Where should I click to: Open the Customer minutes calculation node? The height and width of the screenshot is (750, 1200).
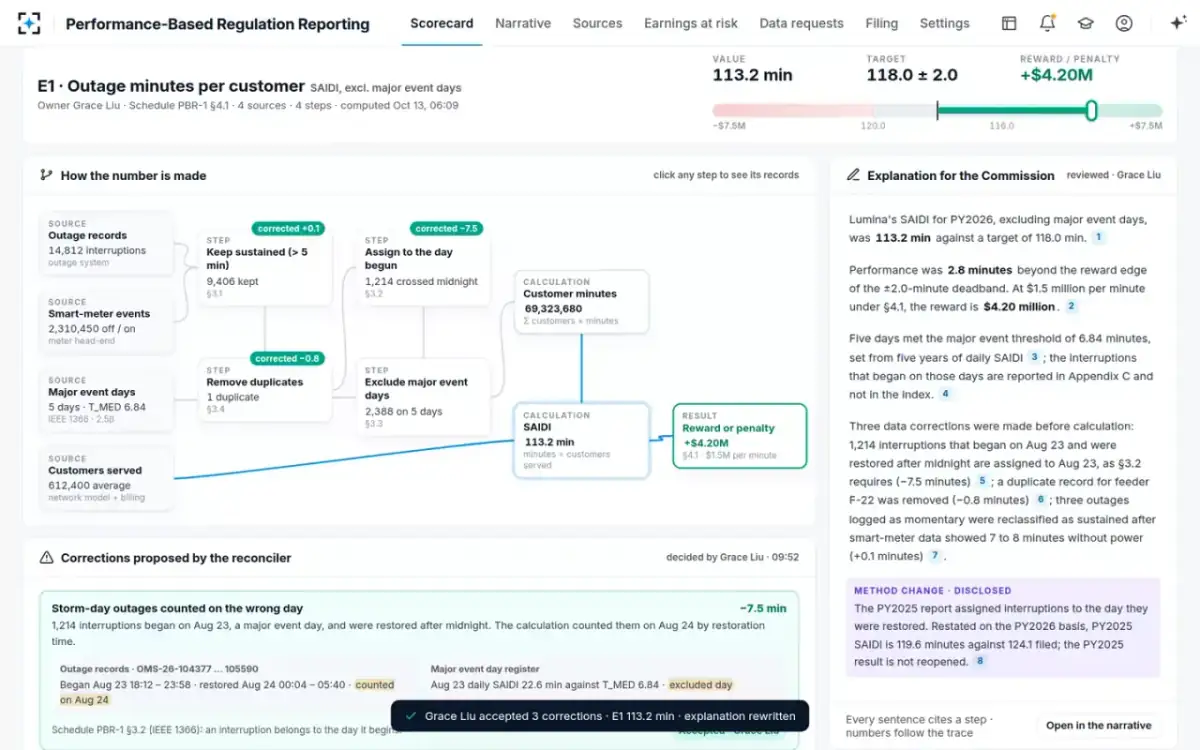point(581,302)
